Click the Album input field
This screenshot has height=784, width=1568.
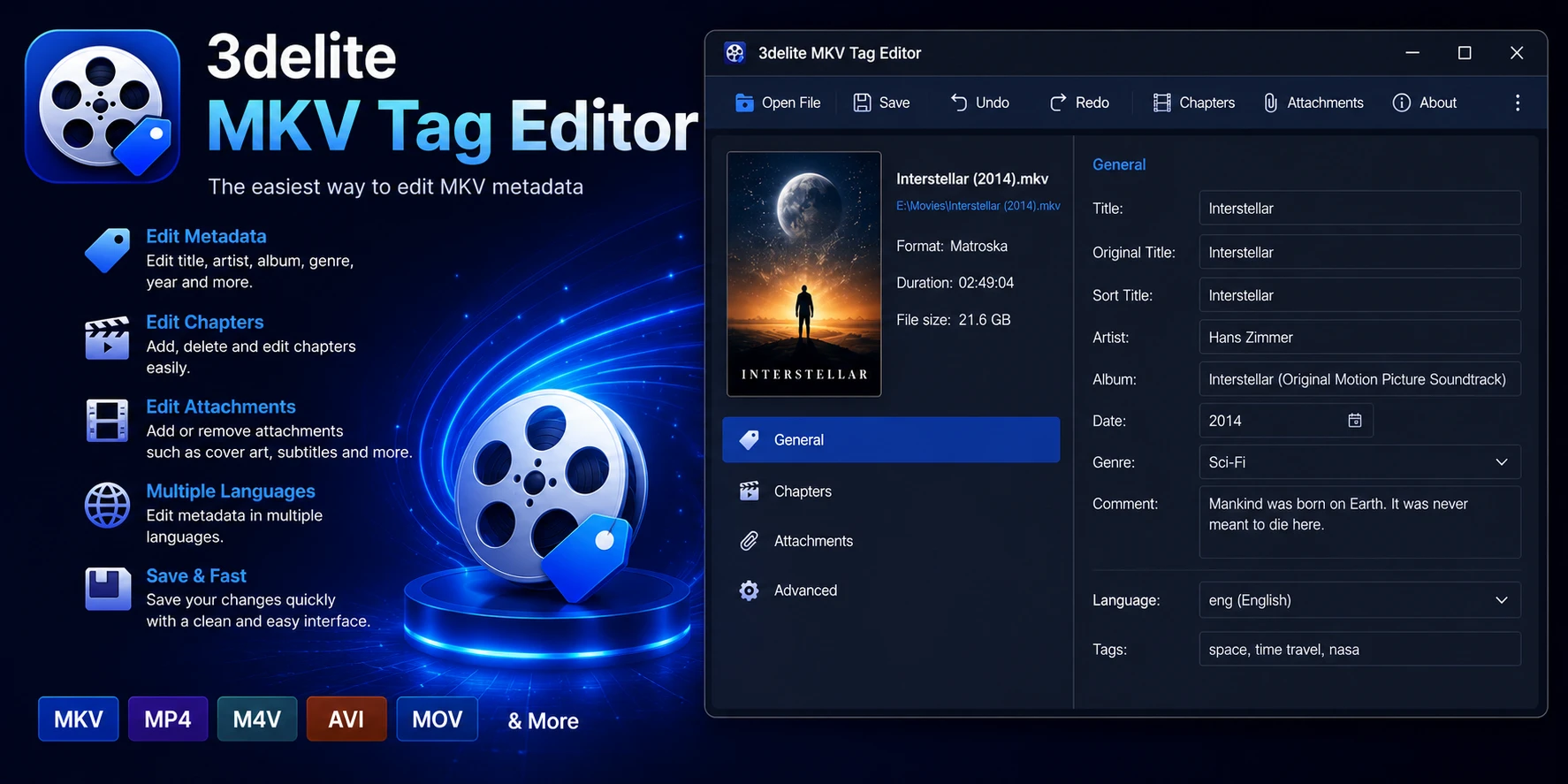coord(1359,378)
